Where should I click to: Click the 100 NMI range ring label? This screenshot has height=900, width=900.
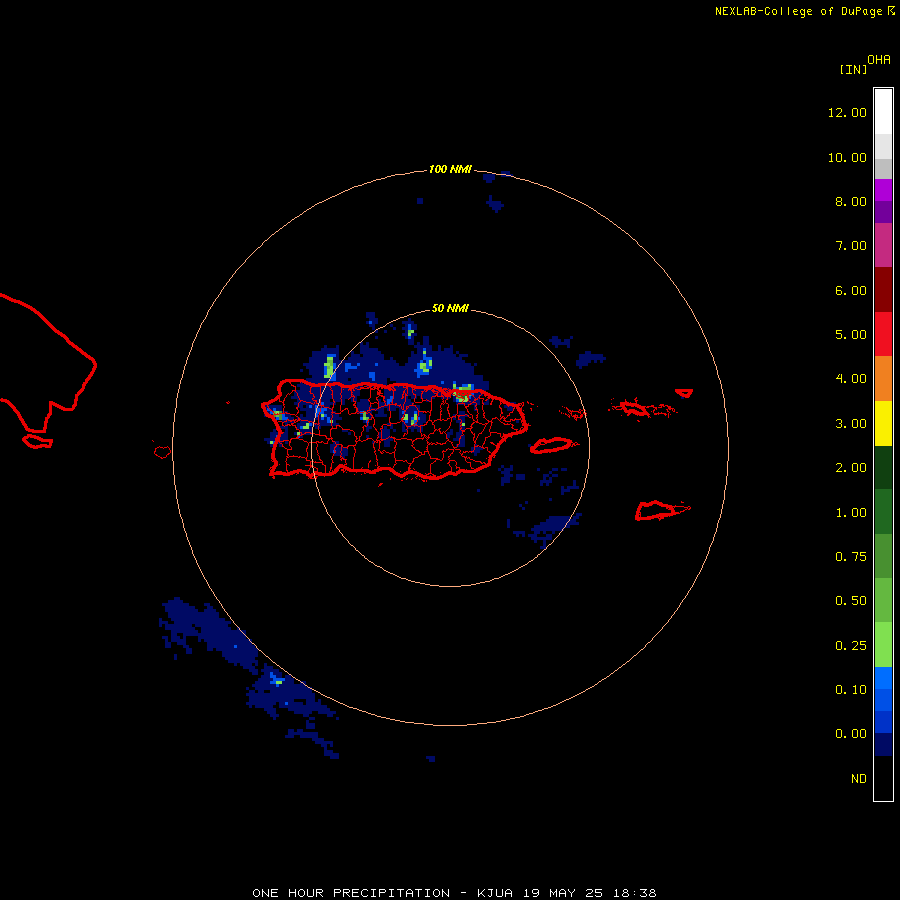450,169
